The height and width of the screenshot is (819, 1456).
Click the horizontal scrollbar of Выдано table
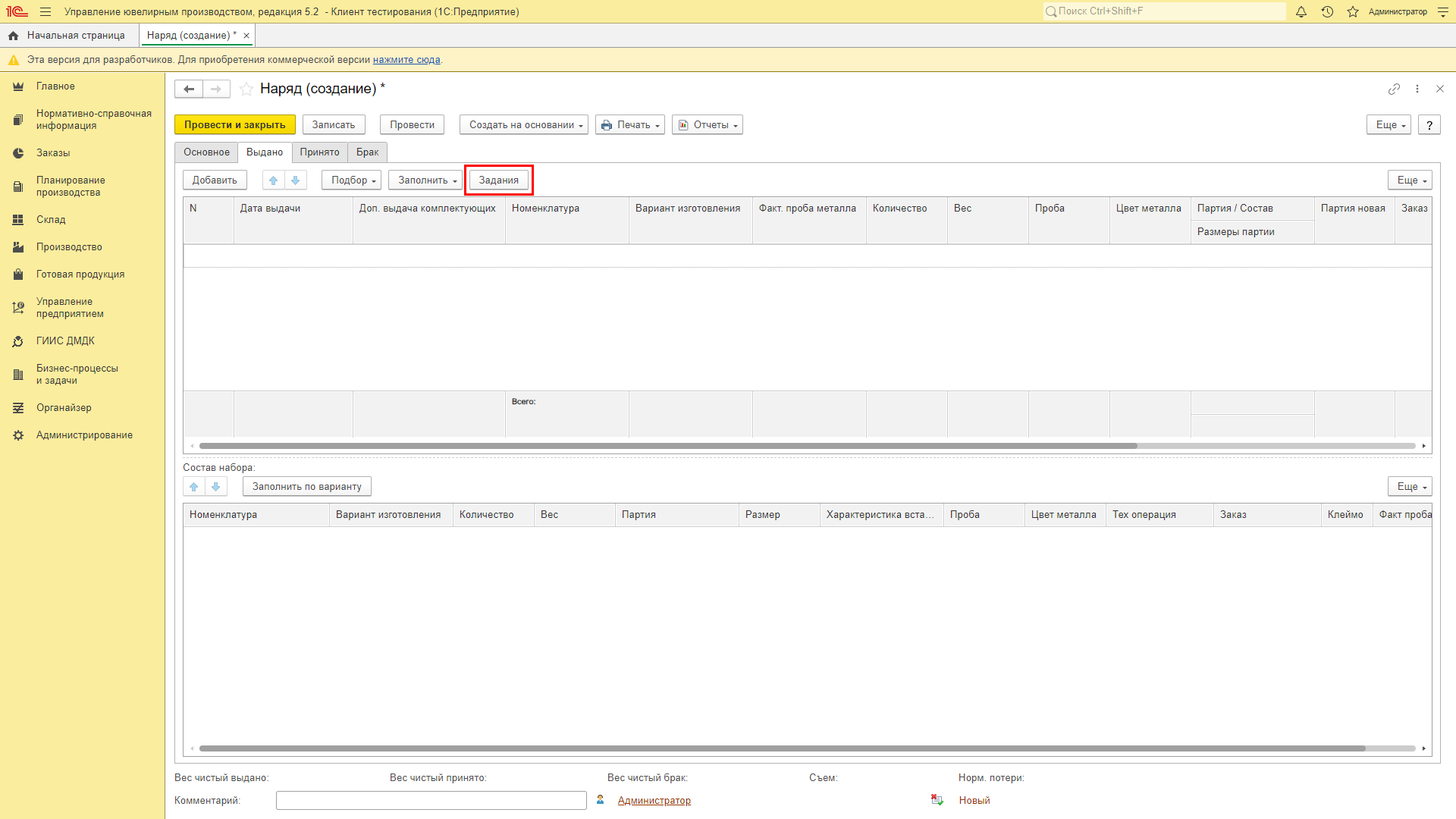667,446
